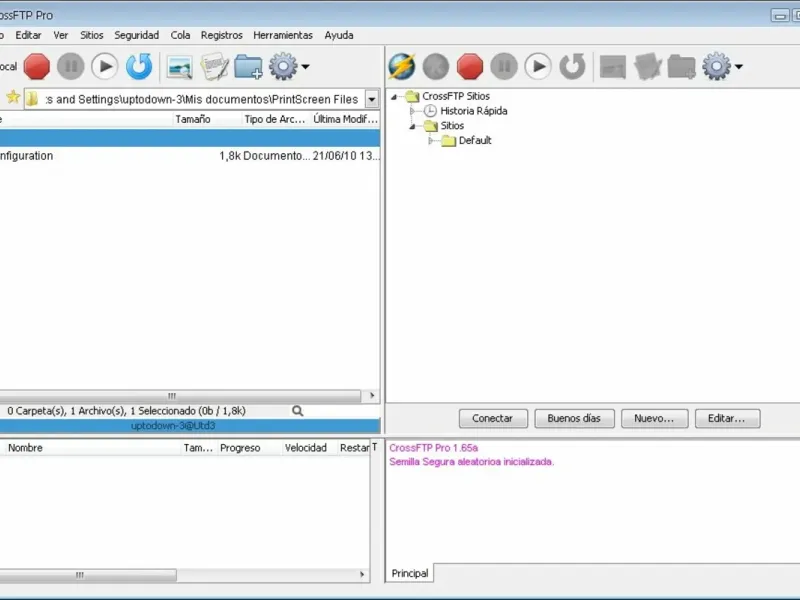Click the local edit file notepad icon
This screenshot has width=800, height=600.
pyautogui.click(x=214, y=67)
